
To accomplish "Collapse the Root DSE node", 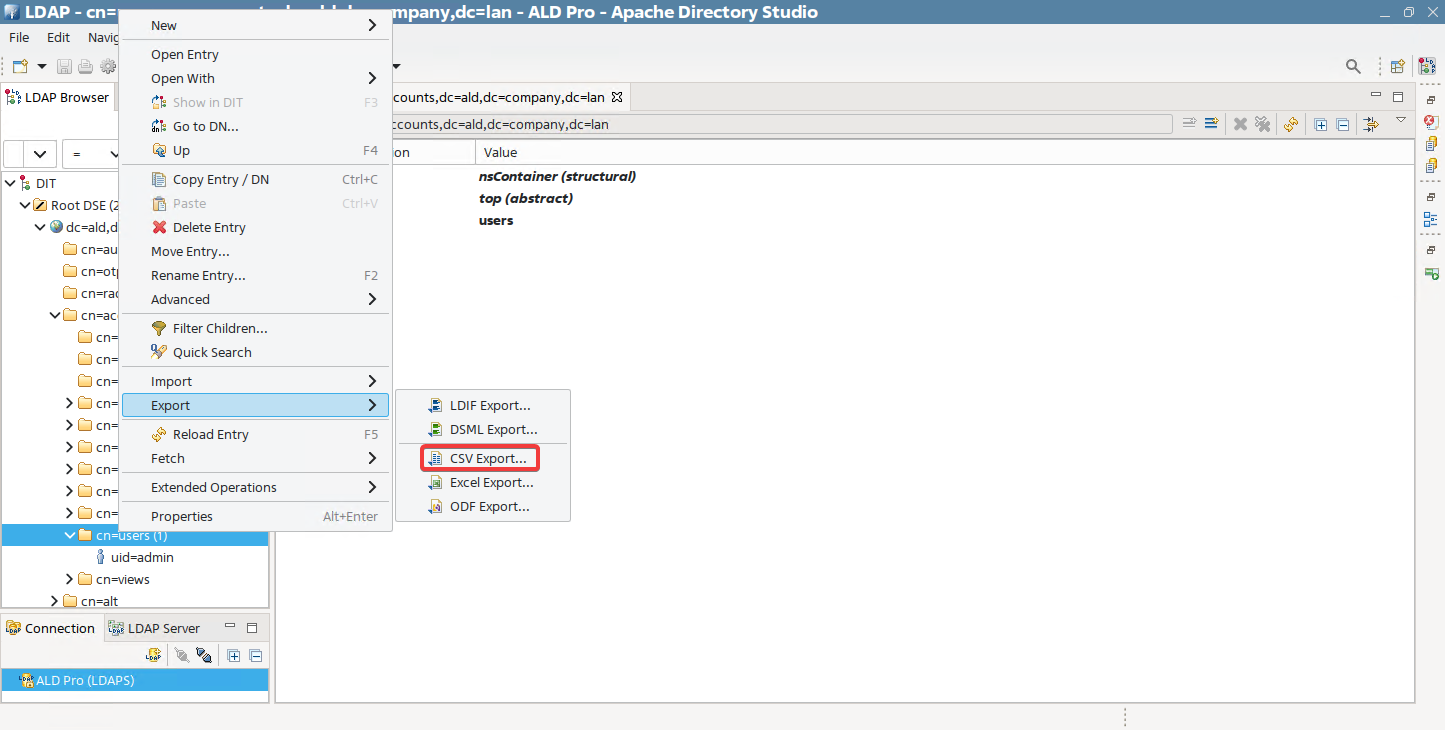I will [24, 205].
